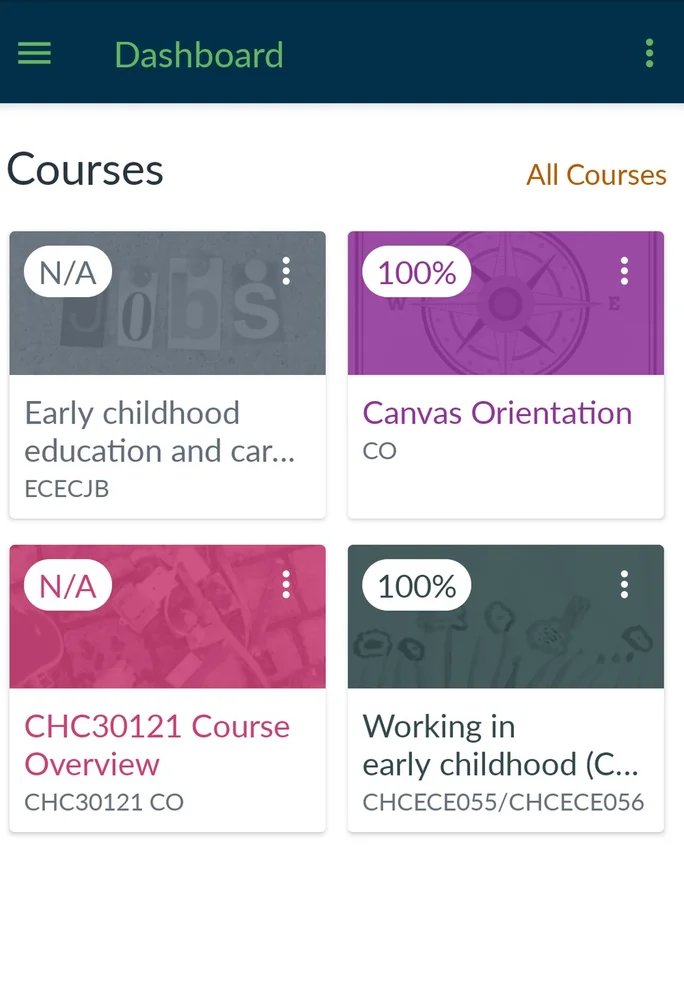Open the Dashboard overflow options menu
Viewport: 684px width, 1000px height.
click(x=649, y=53)
